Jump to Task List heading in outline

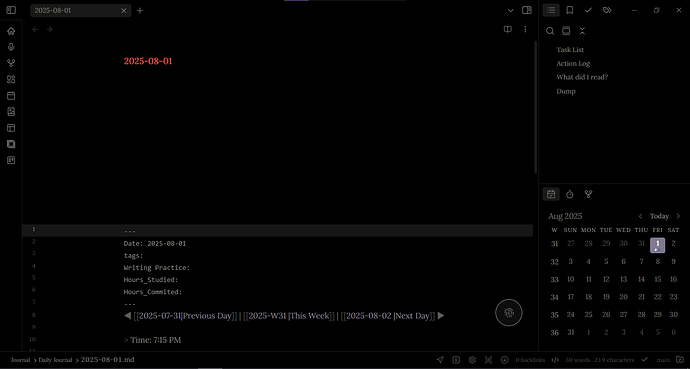pyautogui.click(x=570, y=50)
